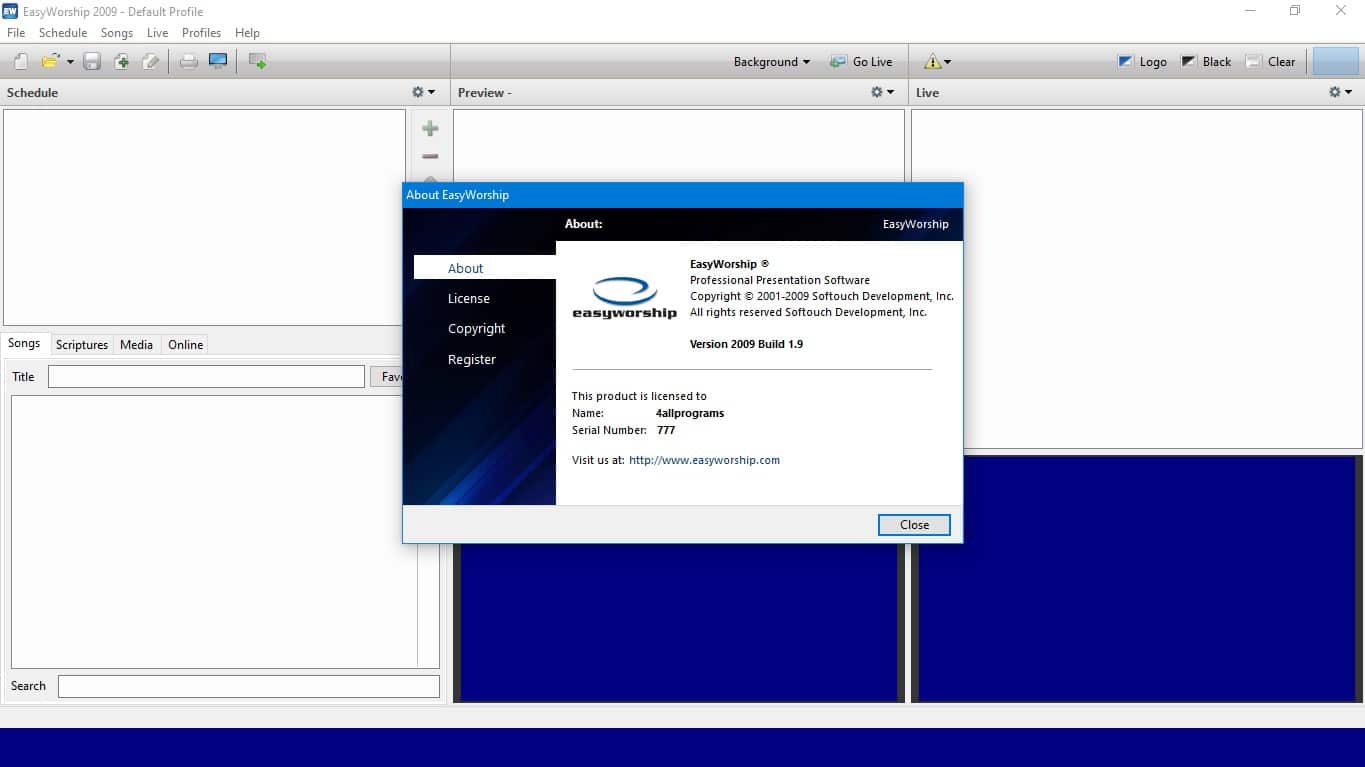The image size is (1365, 767).
Task: Click the New Schedule page icon
Action: click(20, 61)
